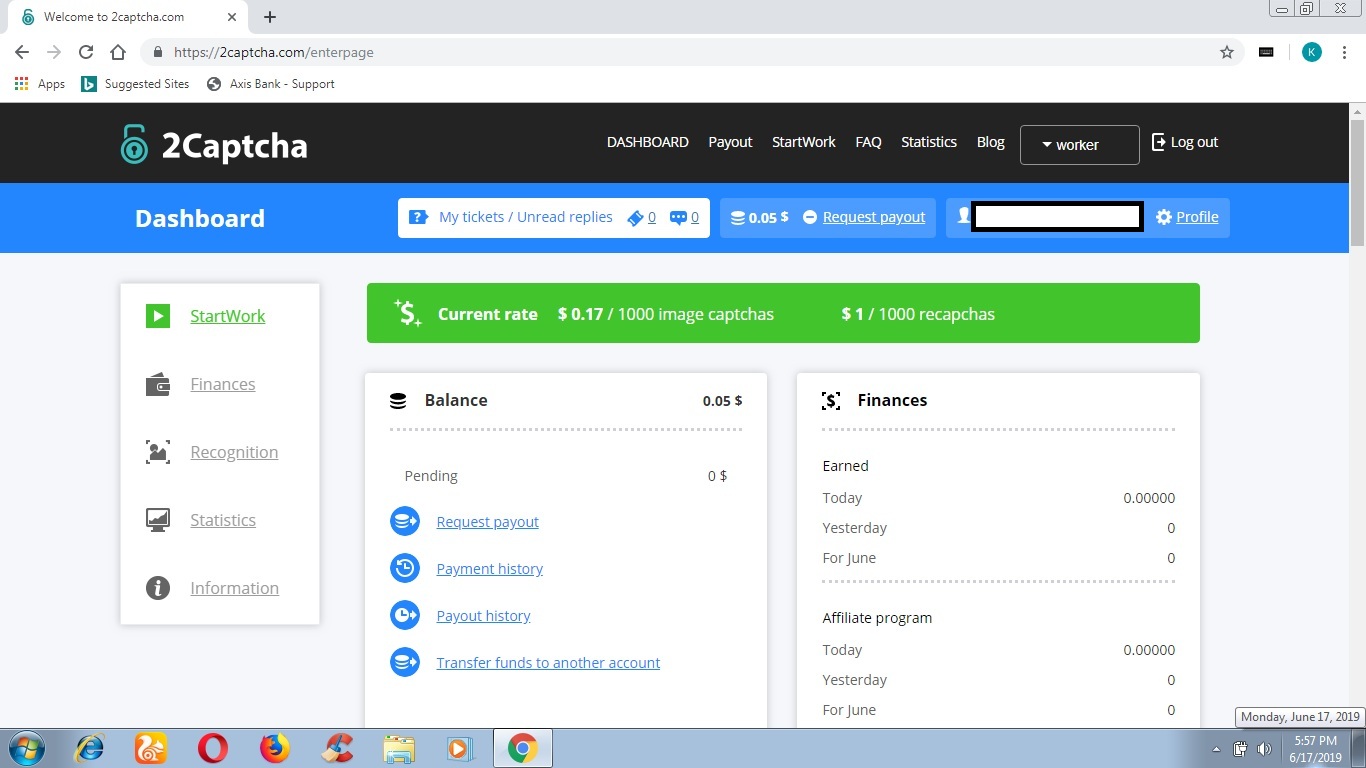1366x768 pixels.
Task: Click the Request payout coins icon in Balance card
Action: [405, 522]
